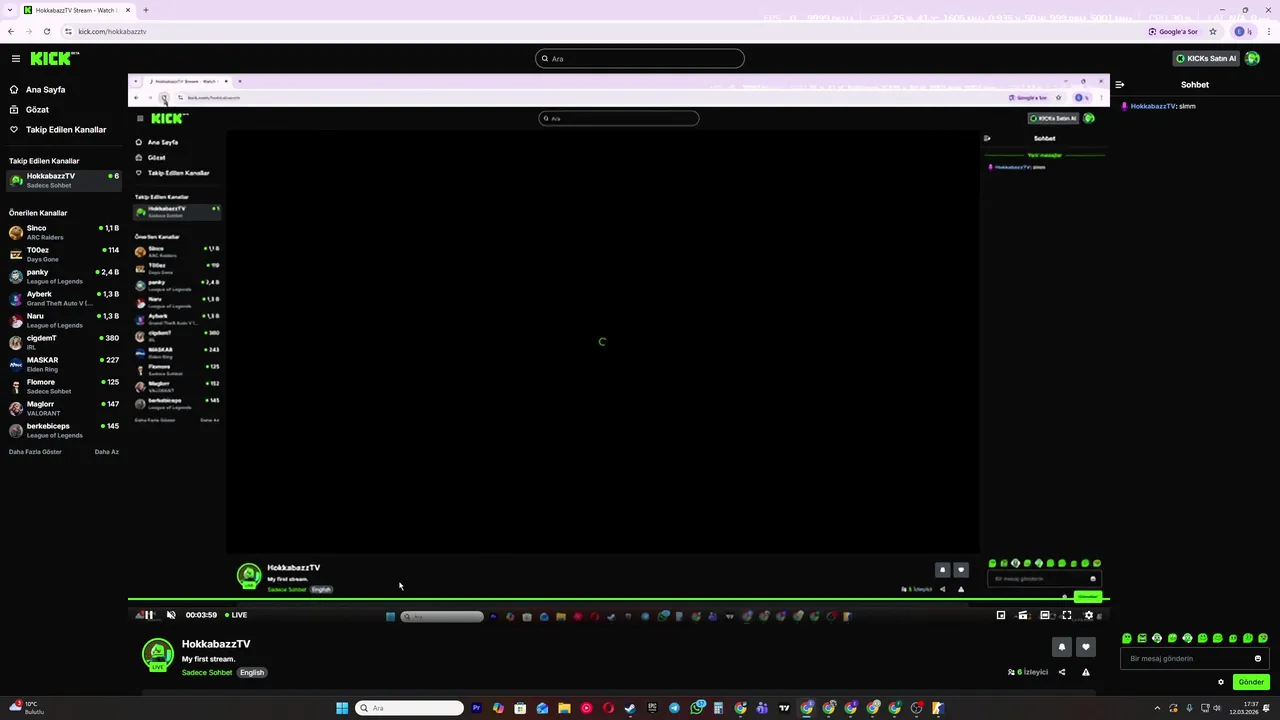Click KICKs Satın Al button
This screenshot has width=1280, height=720.
tap(1206, 58)
